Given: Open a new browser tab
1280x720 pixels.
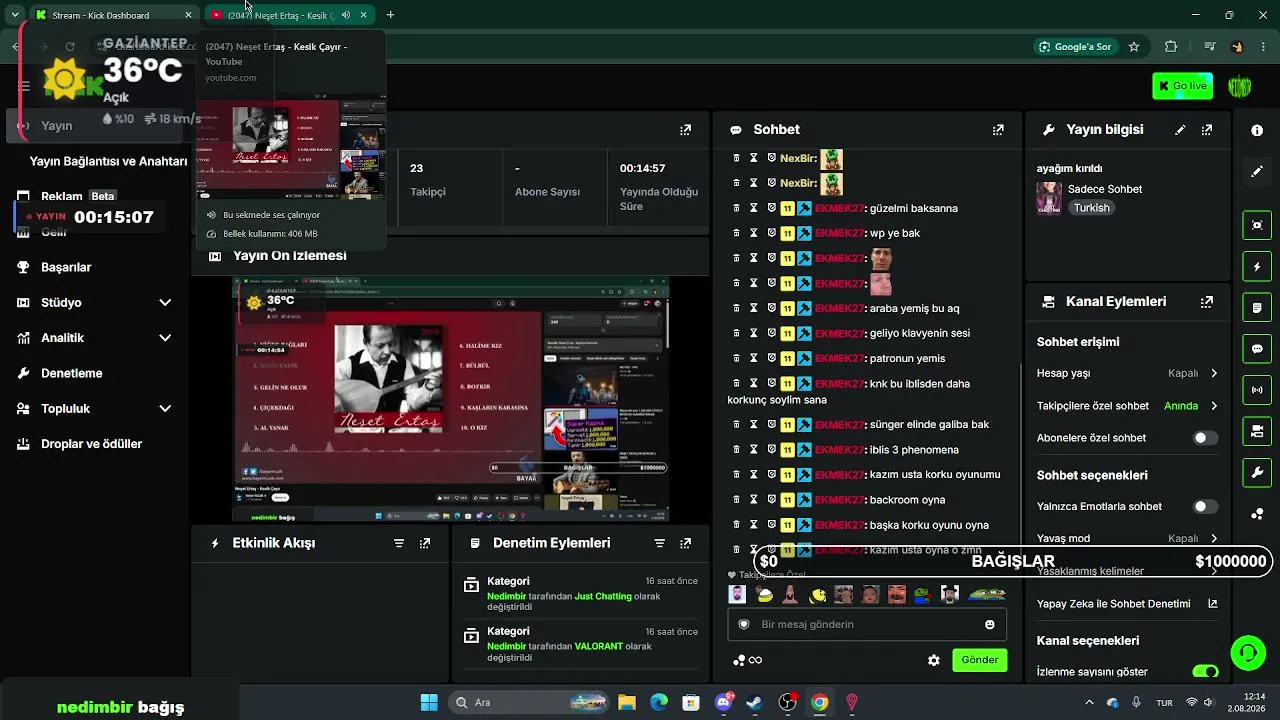Looking at the screenshot, I should pos(390,15).
